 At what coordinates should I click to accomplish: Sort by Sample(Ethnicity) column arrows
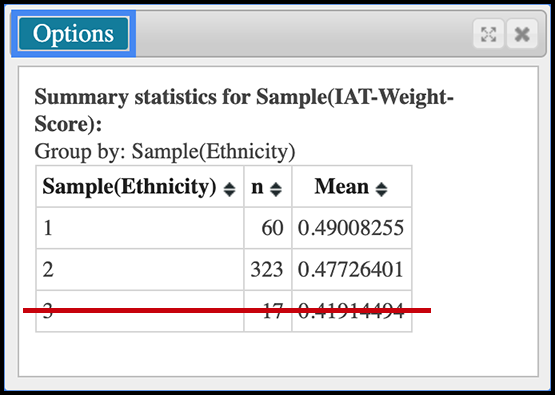(x=230, y=189)
